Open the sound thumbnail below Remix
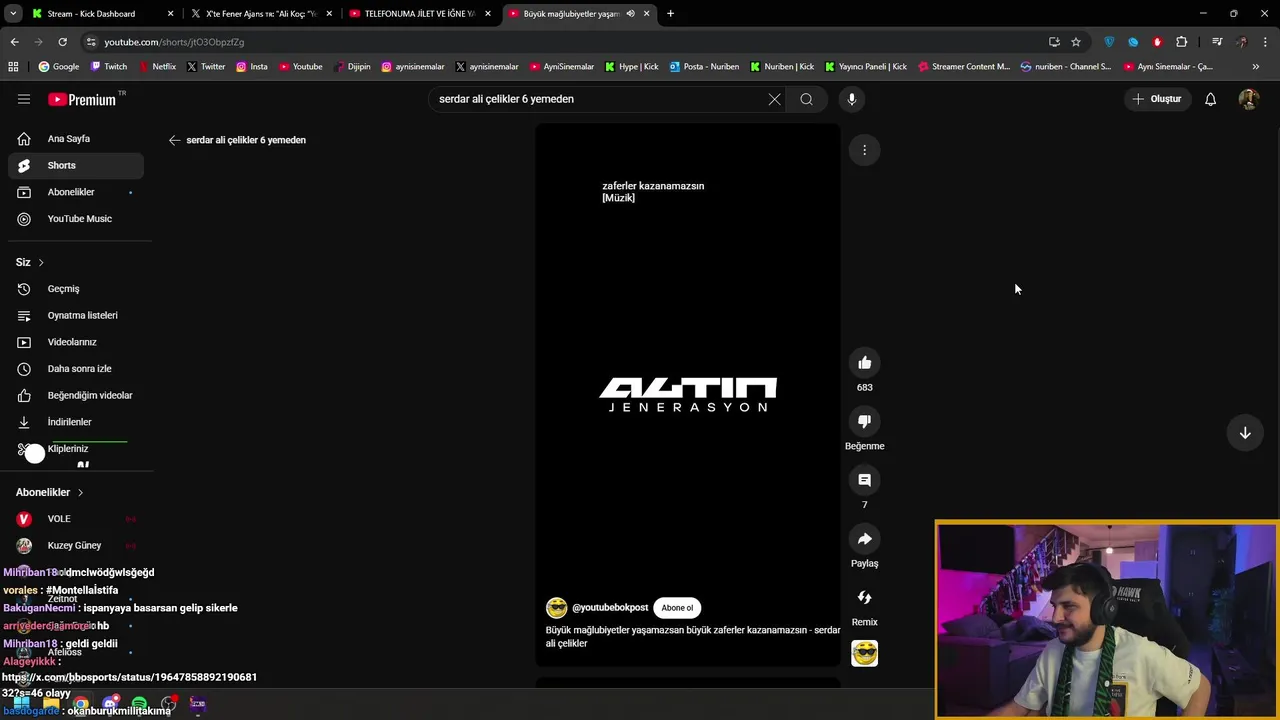1280x720 pixels. point(865,653)
